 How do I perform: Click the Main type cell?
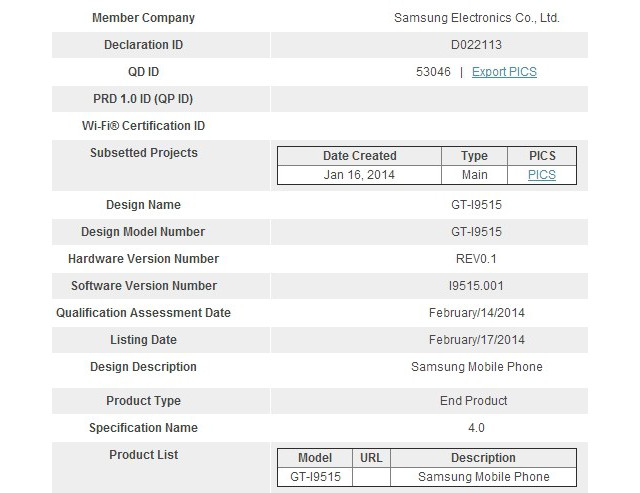(x=474, y=175)
